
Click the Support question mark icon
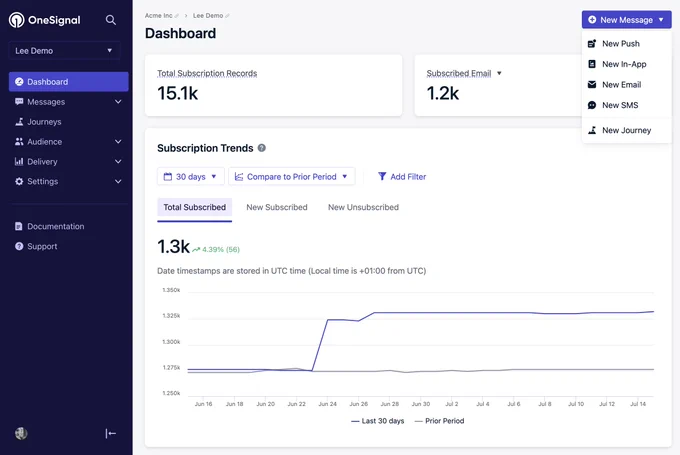[19, 246]
